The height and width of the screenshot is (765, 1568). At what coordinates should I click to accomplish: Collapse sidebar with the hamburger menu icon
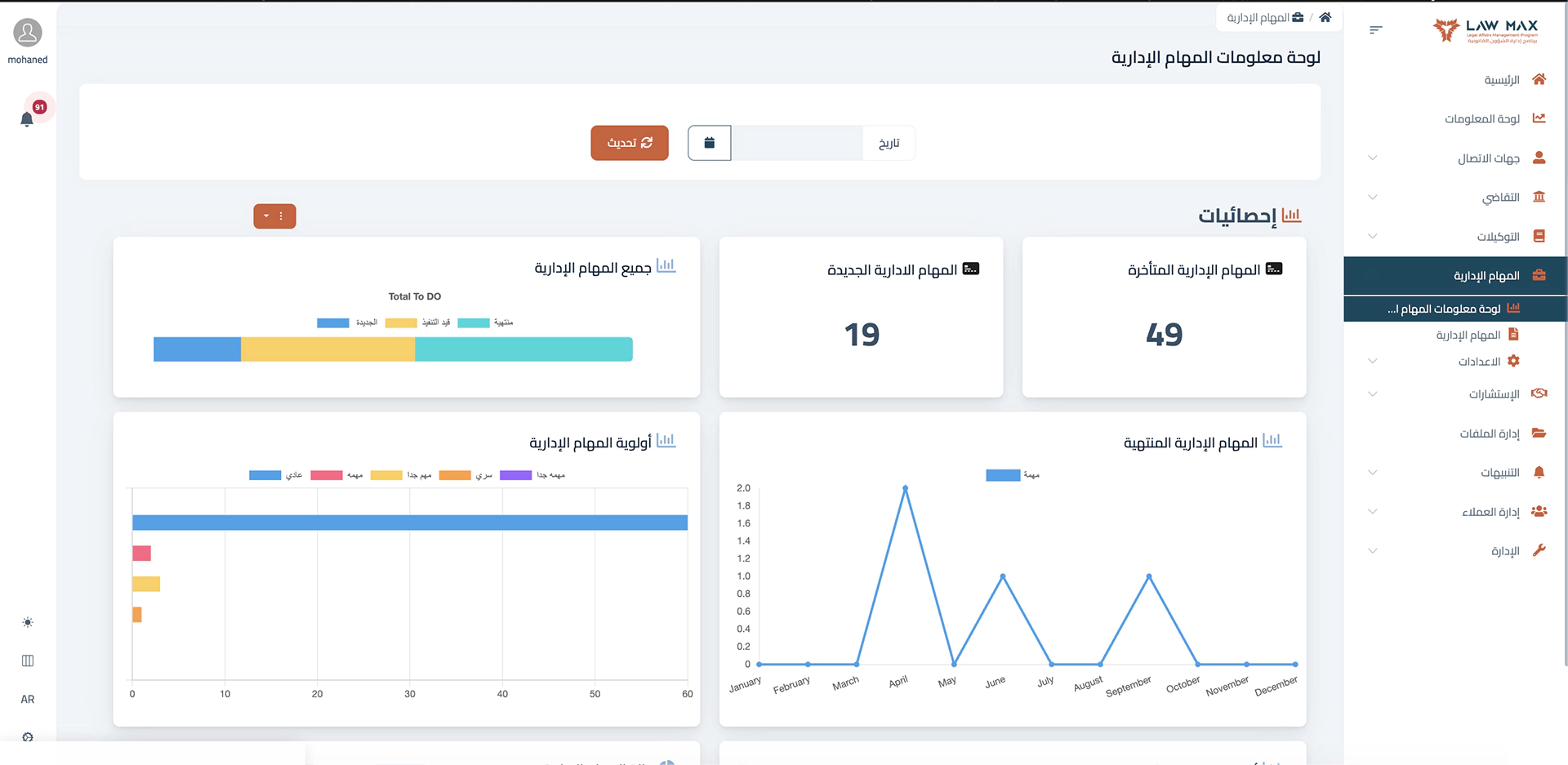coord(1375,30)
